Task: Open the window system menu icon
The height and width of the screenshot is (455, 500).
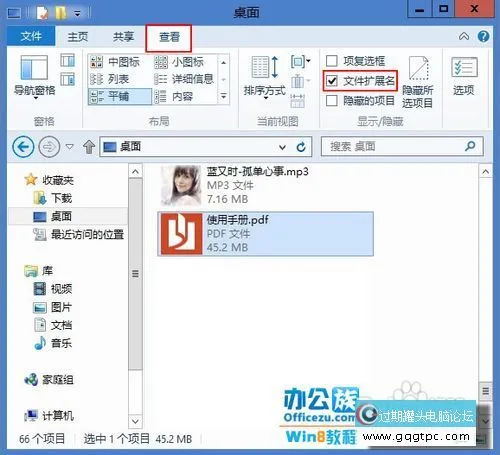Action: point(14,13)
